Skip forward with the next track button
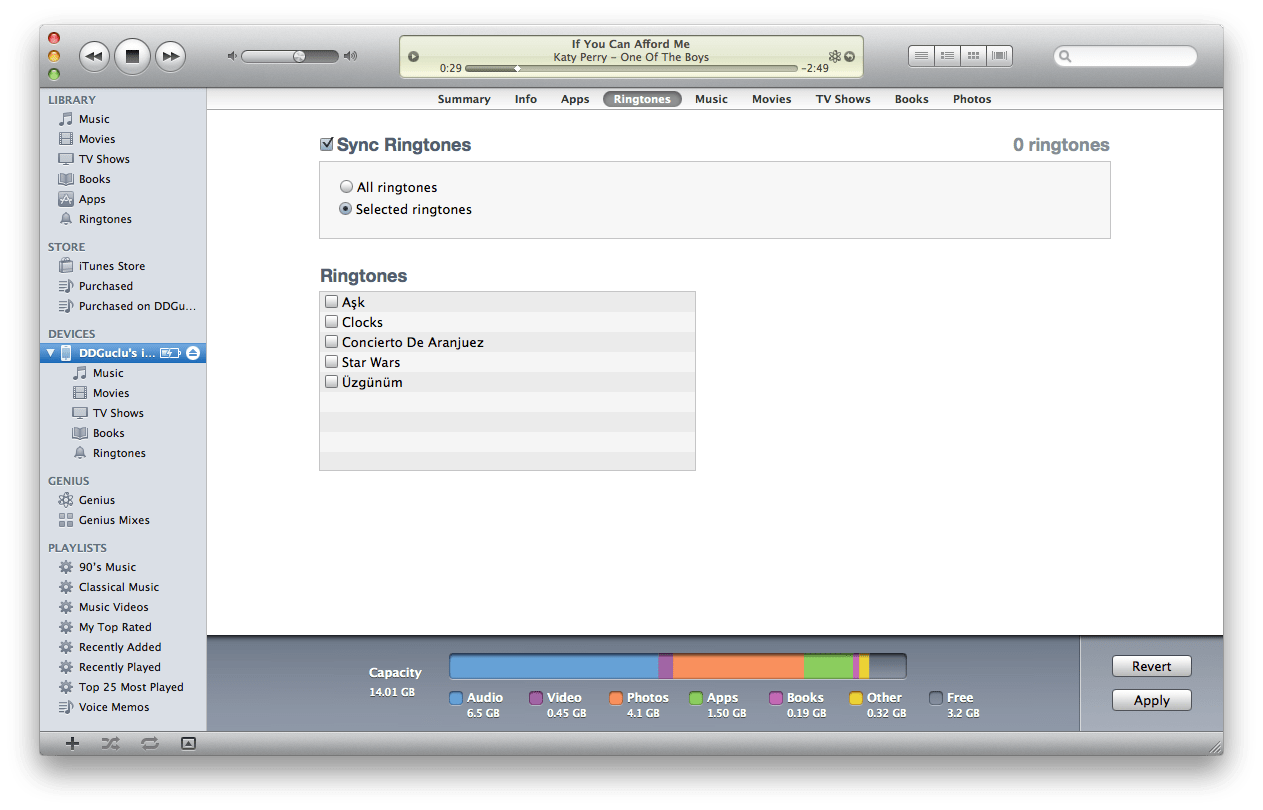This screenshot has height=810, width=1263. 171,56
